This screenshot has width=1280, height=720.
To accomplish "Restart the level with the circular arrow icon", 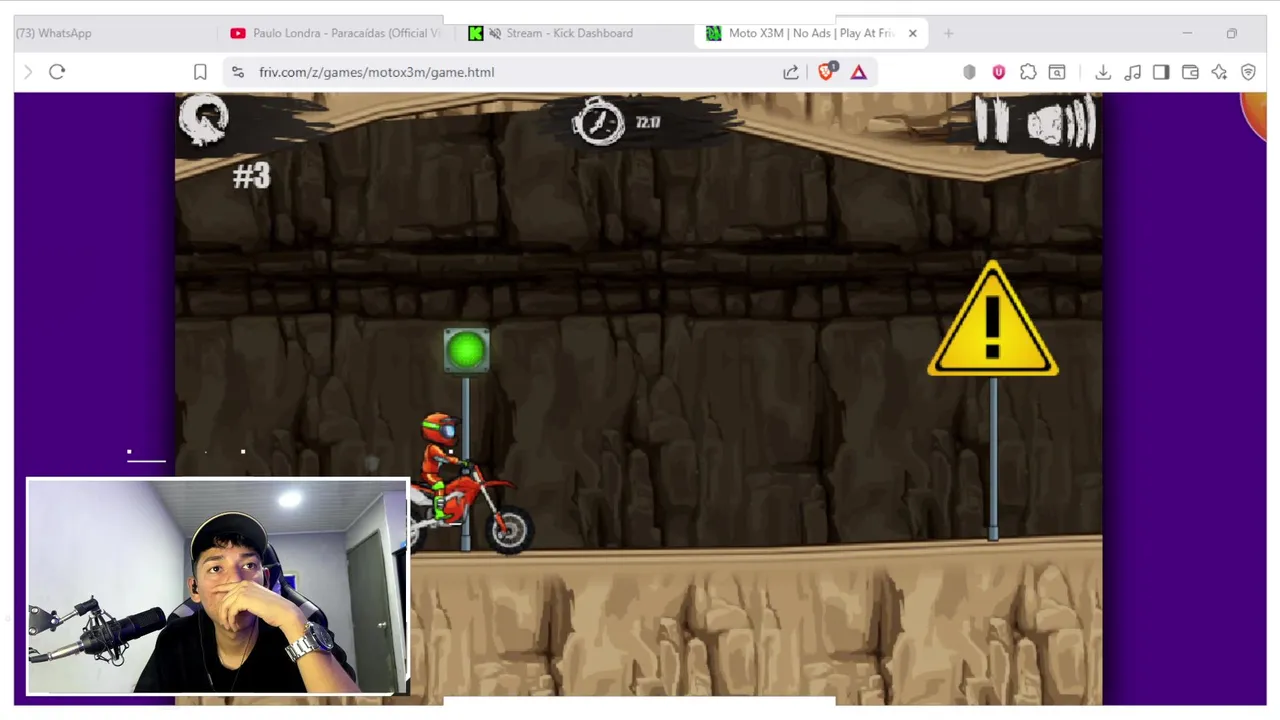I will click(x=204, y=121).
